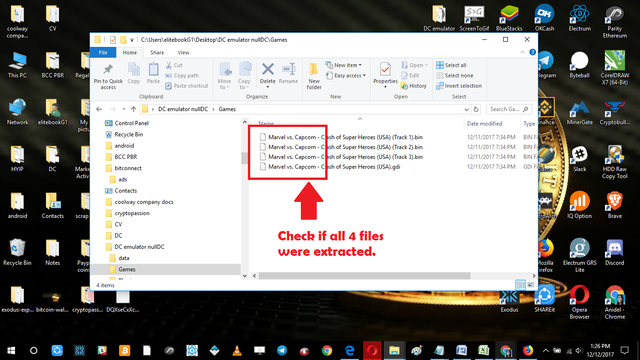
Task: Select Marvel vs. Capcom Track 3 bin file
Action: 341,157
